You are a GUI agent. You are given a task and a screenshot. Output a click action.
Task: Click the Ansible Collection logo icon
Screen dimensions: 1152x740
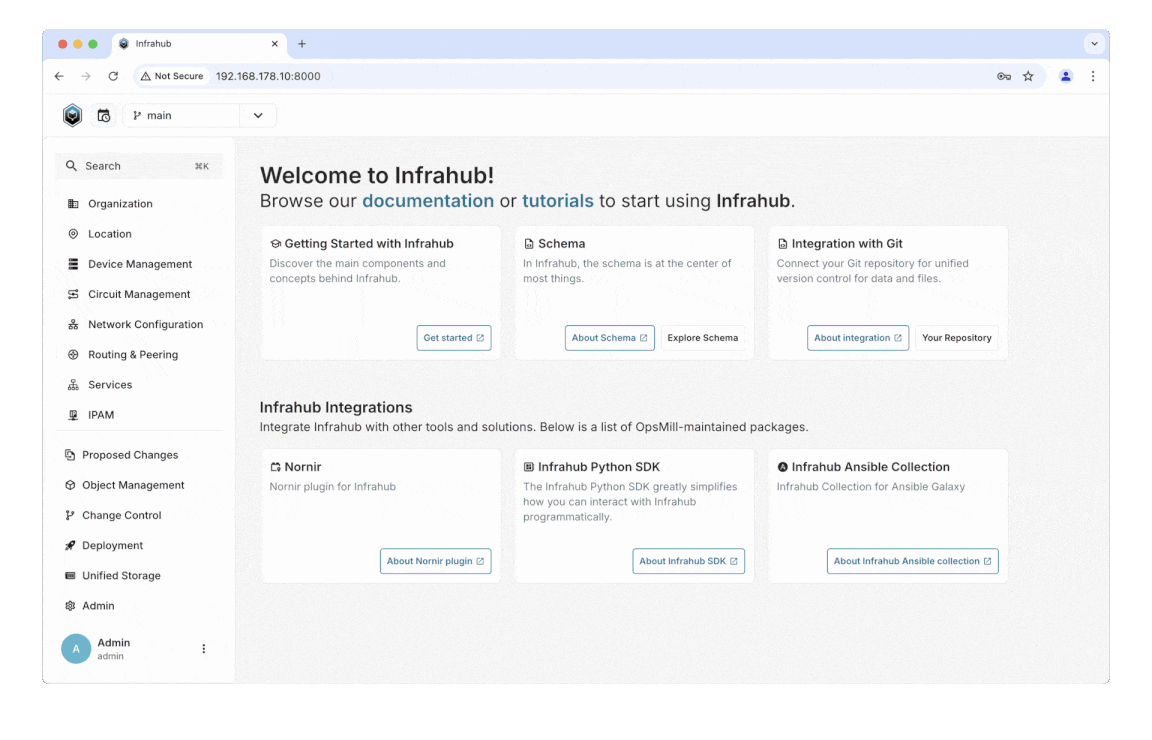[x=782, y=467]
